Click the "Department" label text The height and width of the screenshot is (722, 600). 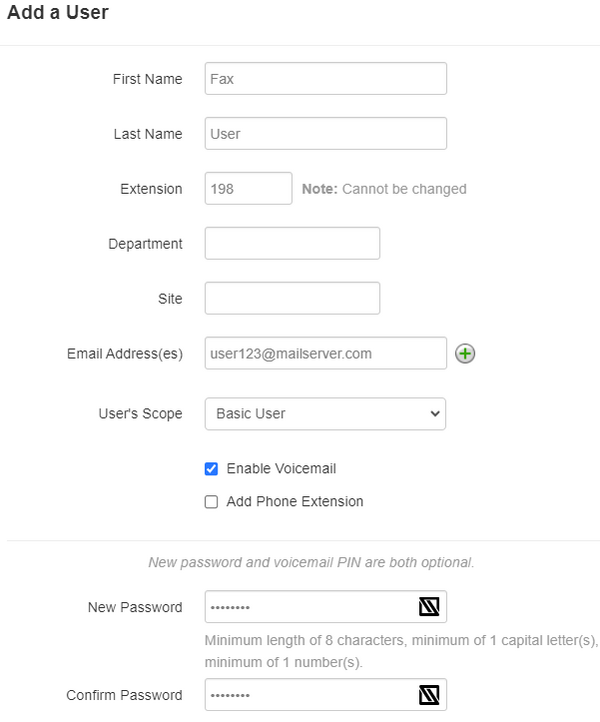coord(145,243)
